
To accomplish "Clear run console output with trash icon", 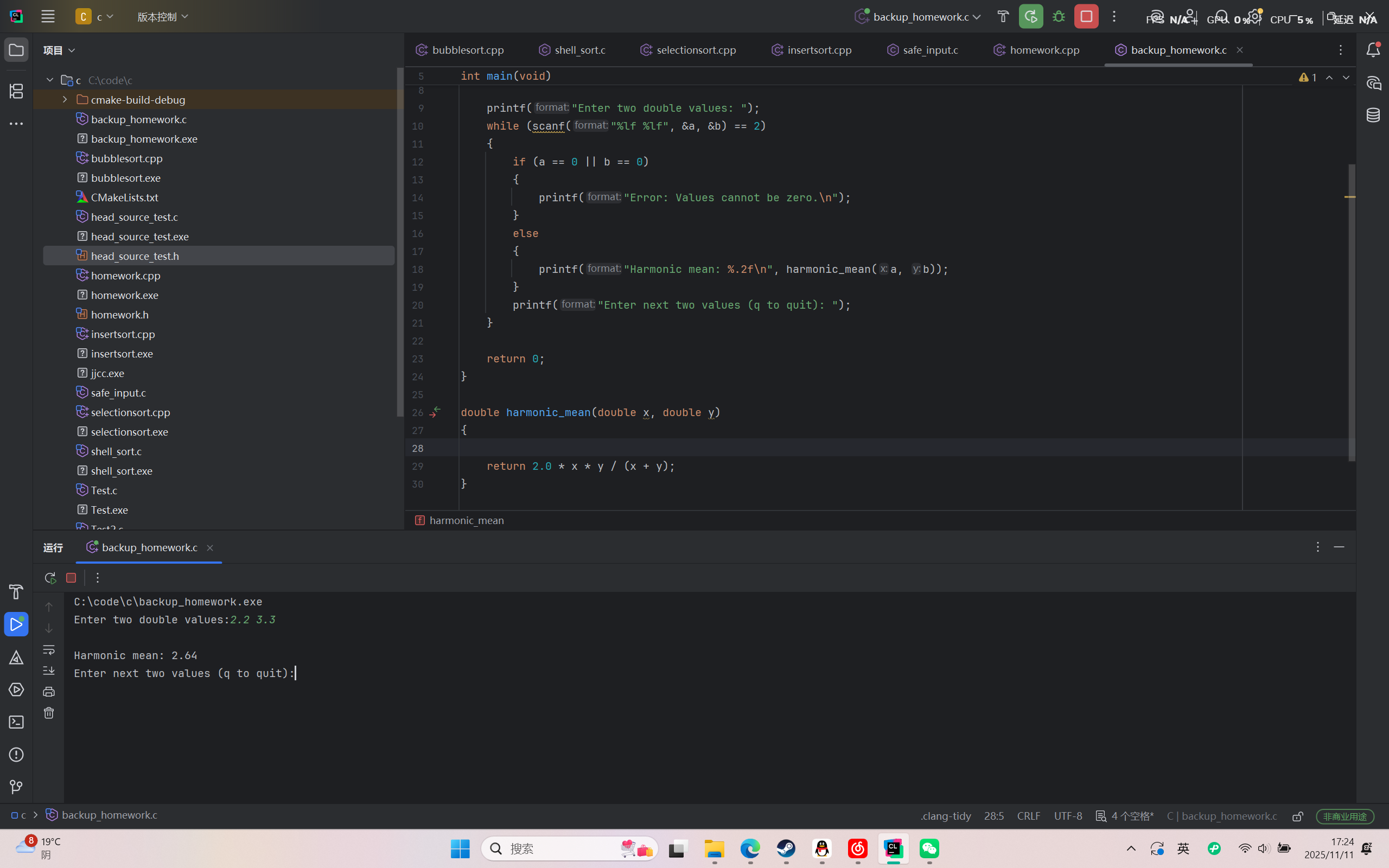I will 49,712.
